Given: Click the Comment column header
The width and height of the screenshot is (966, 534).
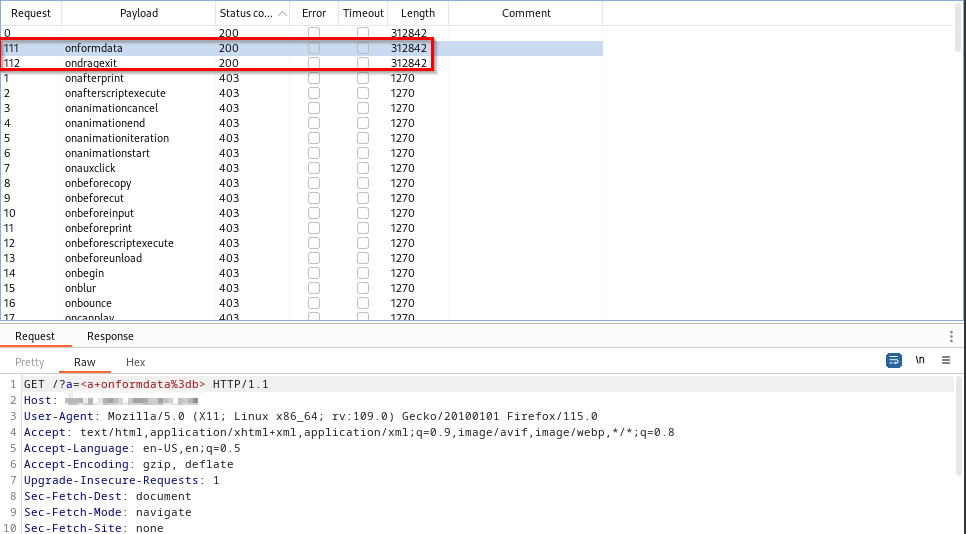Looking at the screenshot, I should click(x=526, y=14).
